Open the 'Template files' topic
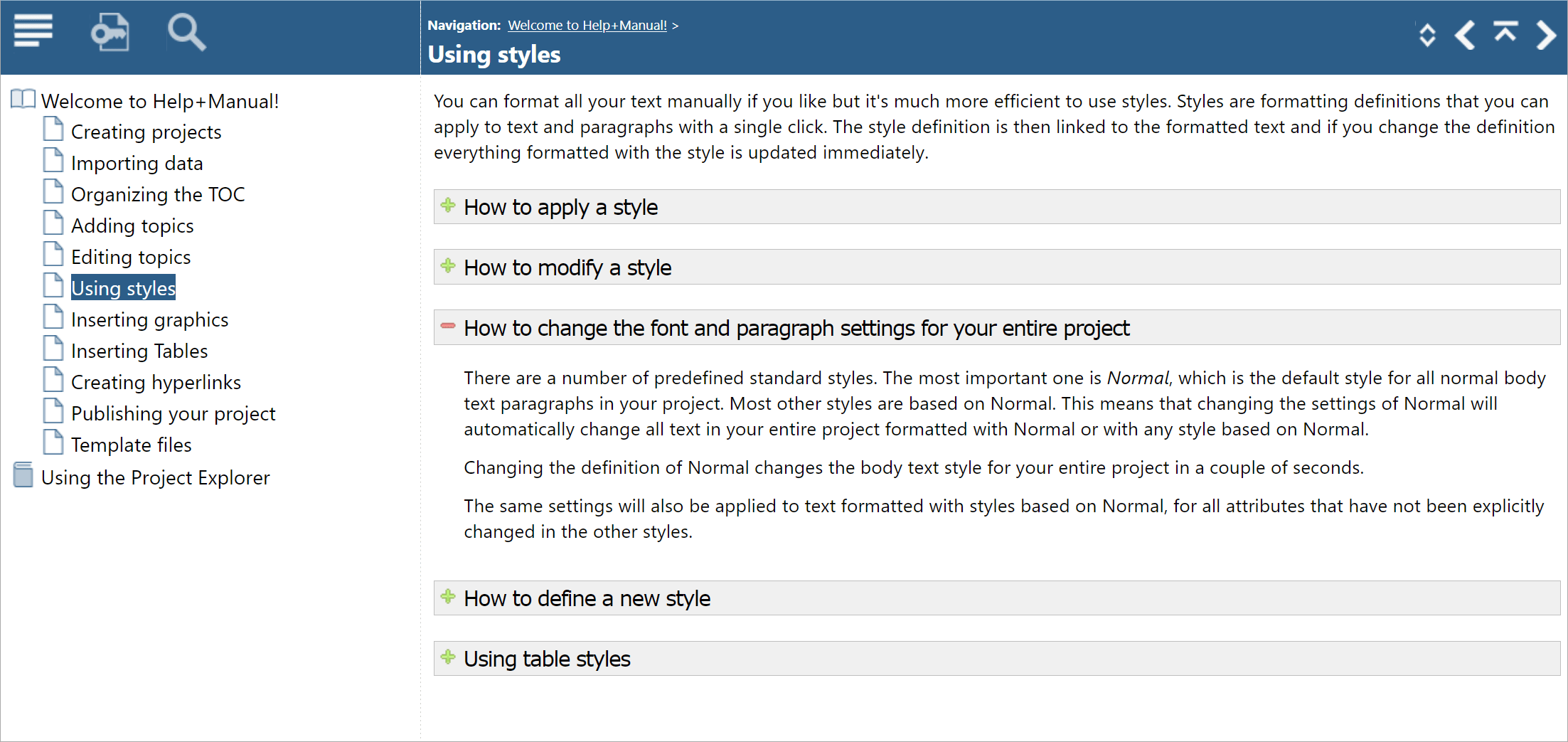 pos(131,445)
